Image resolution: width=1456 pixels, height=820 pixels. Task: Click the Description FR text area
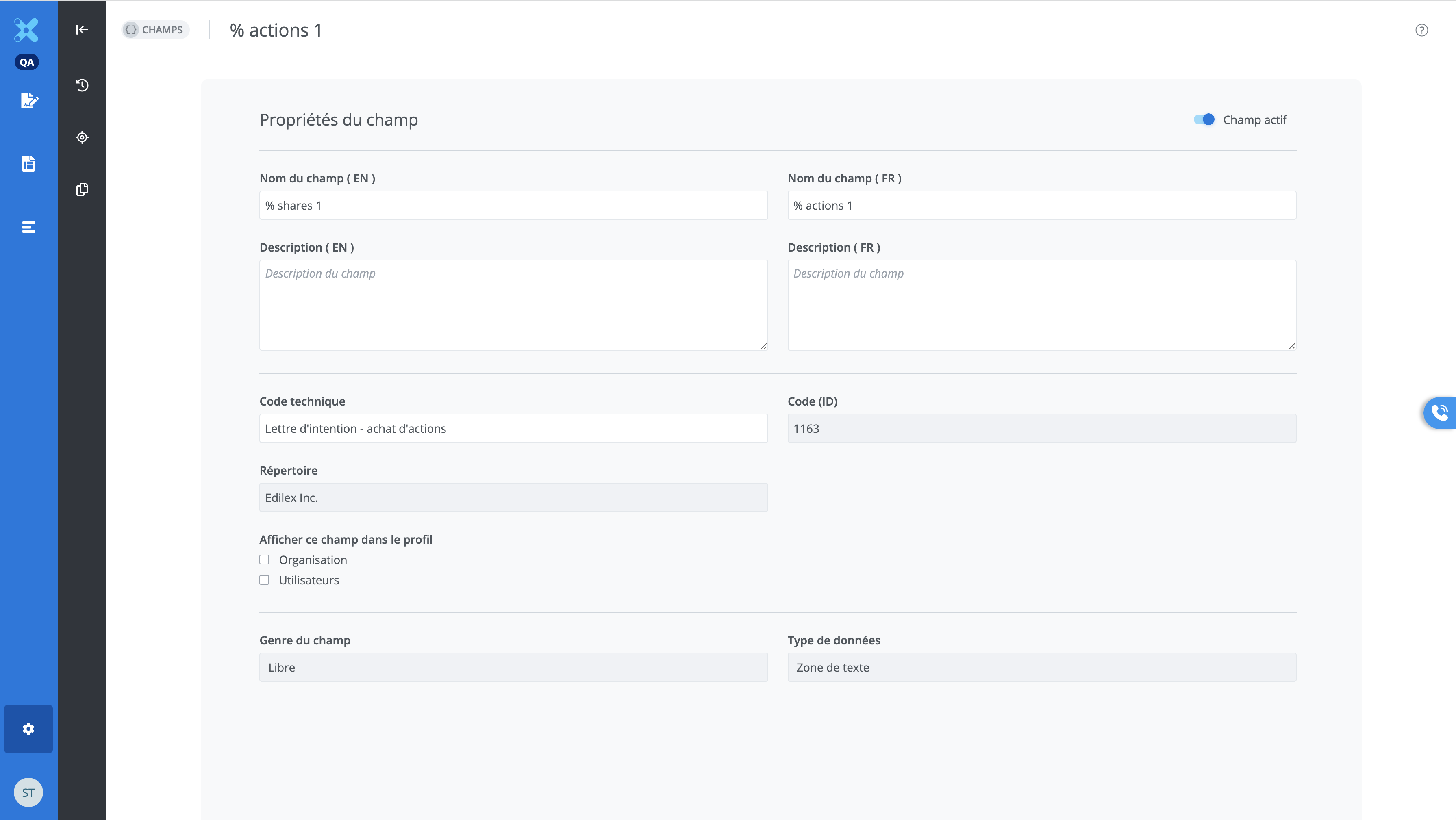tap(1041, 305)
